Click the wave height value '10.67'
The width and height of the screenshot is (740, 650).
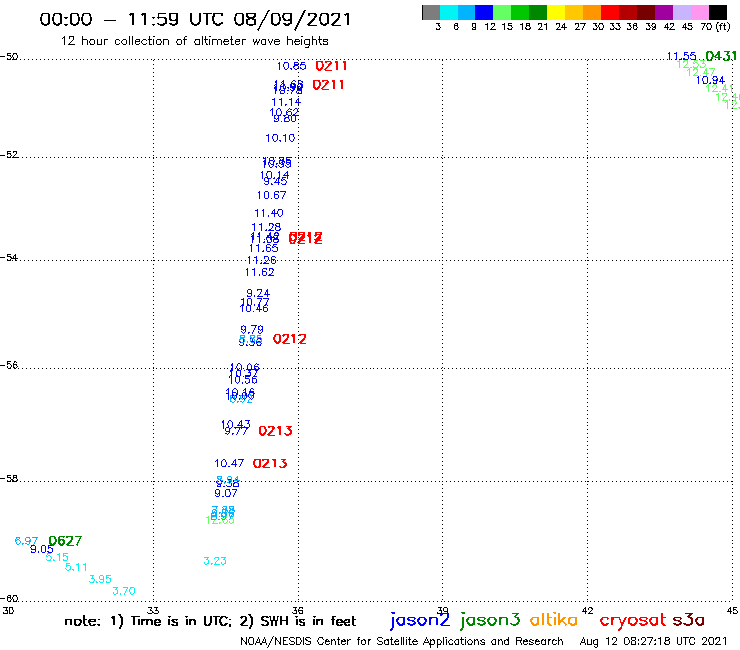[x=271, y=195]
